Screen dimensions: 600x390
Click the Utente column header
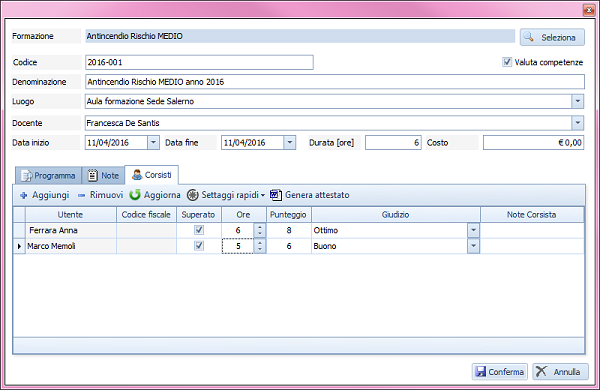pyautogui.click(x=70, y=215)
